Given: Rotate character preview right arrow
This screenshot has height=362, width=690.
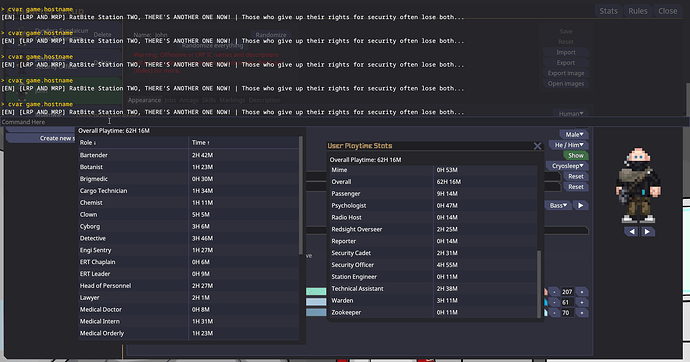Looking at the screenshot, I should point(647,231).
